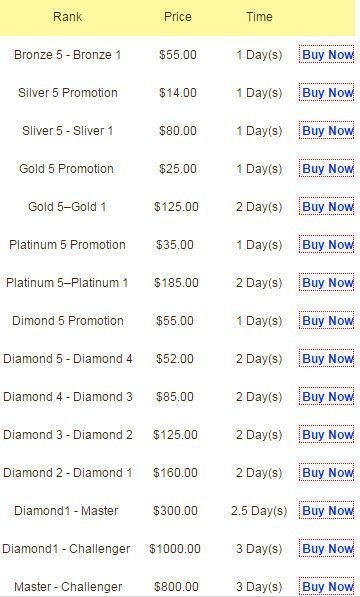
Task: Buy the Gold 5 Promotion package
Action: click(327, 169)
